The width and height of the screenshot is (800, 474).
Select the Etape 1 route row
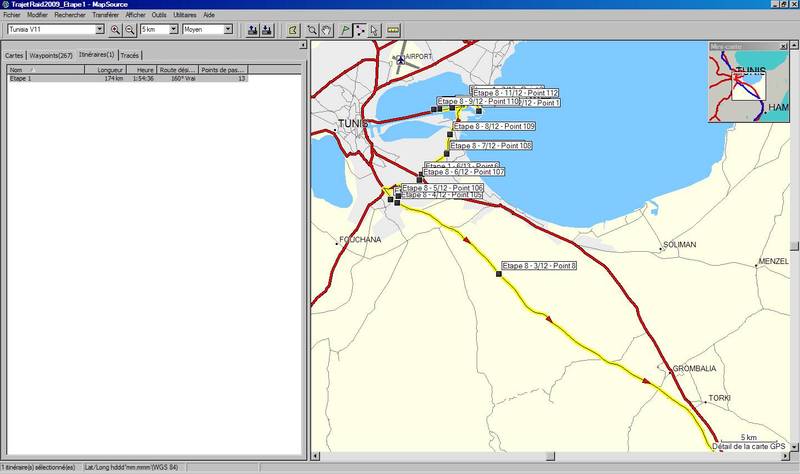[128, 79]
